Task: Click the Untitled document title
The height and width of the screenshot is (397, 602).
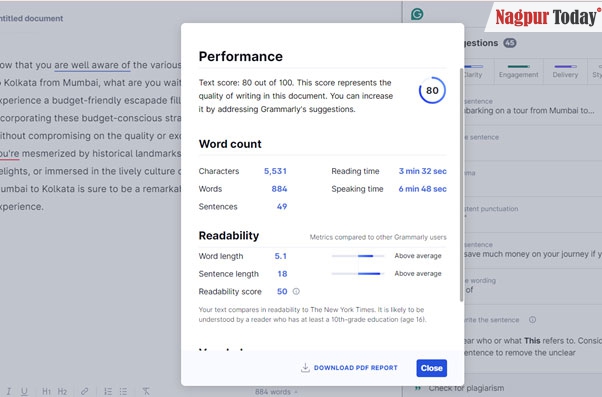Action: click(31, 18)
